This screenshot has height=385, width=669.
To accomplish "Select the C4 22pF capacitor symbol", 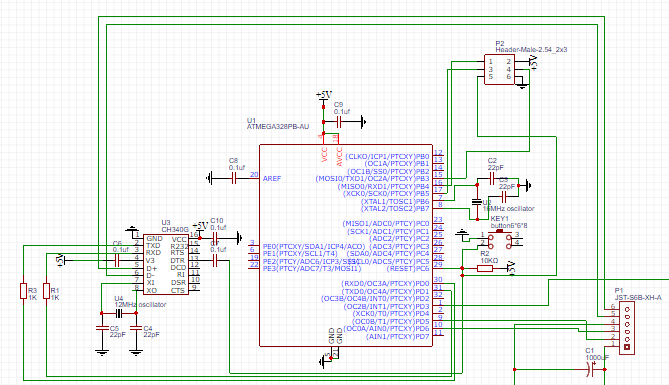I will (x=136, y=328).
